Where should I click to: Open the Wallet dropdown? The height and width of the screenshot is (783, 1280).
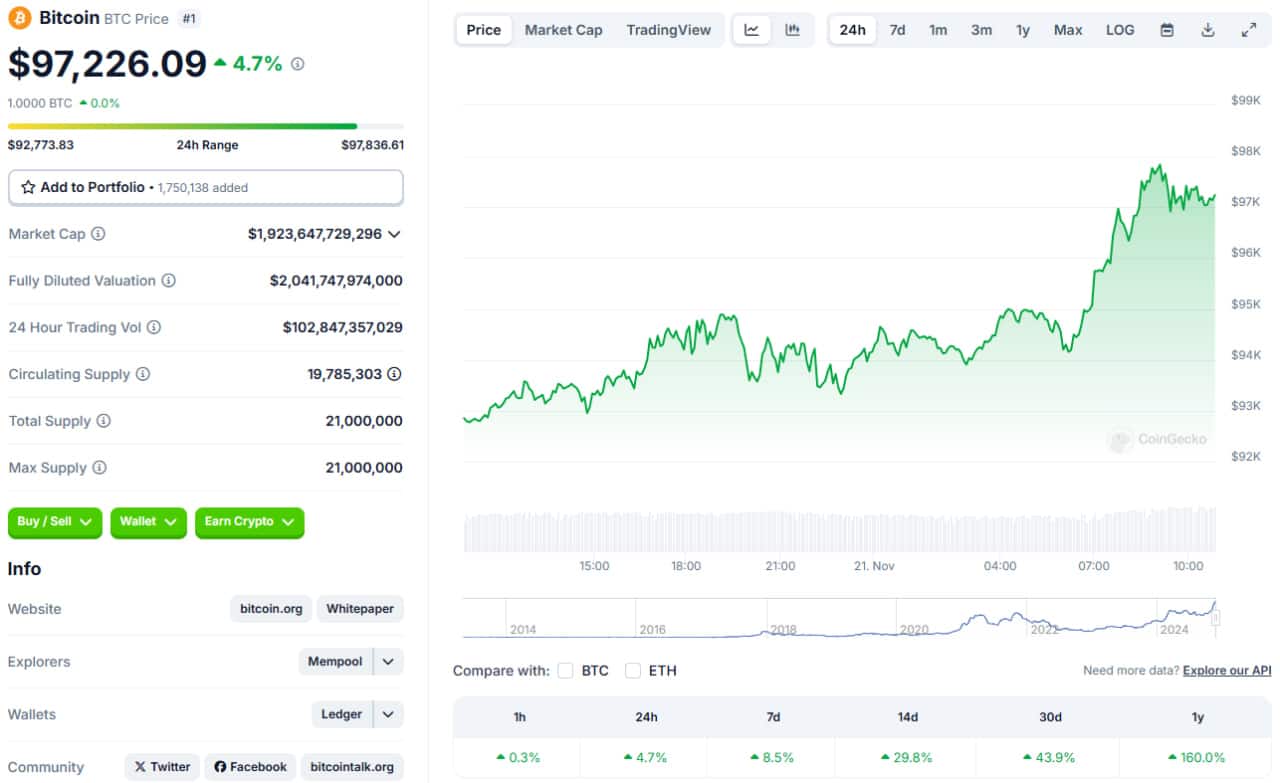[148, 522]
